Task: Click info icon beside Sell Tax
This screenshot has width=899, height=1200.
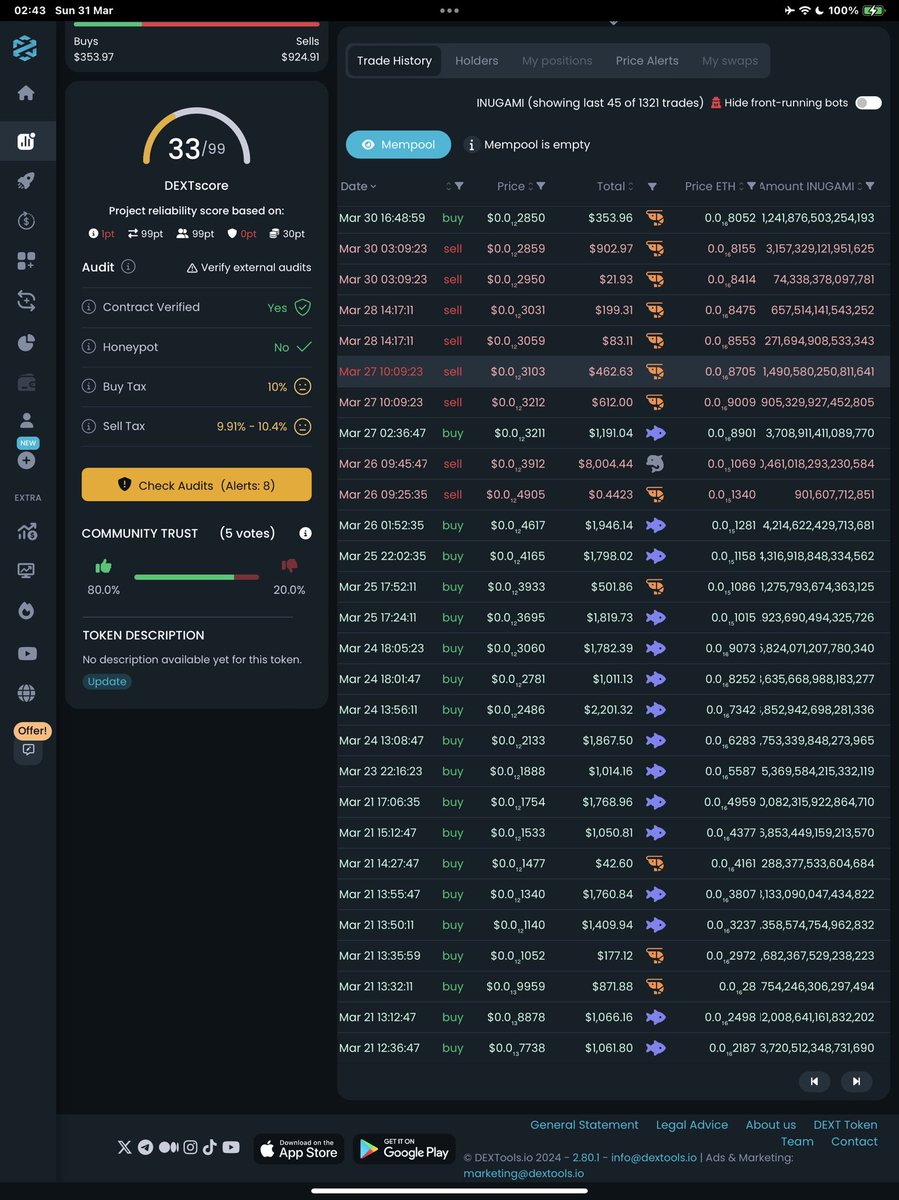Action: point(89,426)
